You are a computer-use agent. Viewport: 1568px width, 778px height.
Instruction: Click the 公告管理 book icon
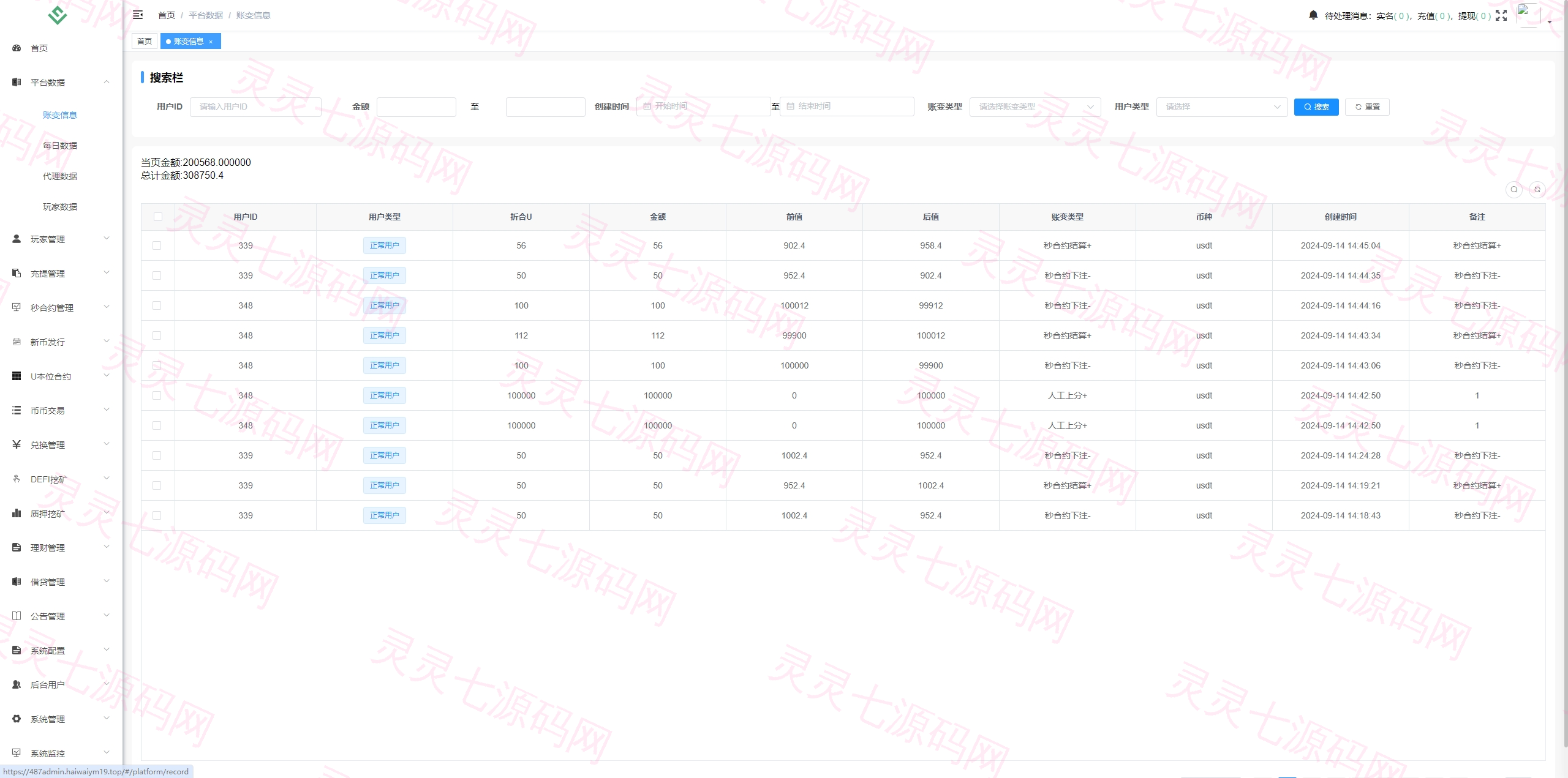point(17,616)
